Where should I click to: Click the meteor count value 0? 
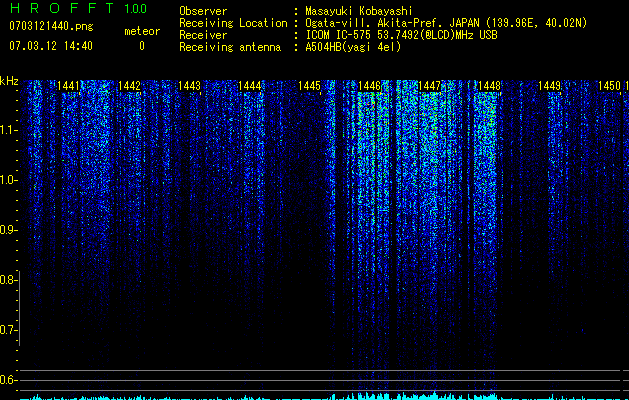click(x=142, y=46)
